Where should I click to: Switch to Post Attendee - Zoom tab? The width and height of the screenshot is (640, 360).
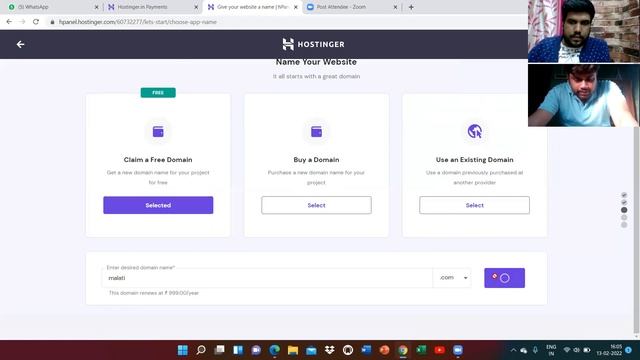point(352,7)
